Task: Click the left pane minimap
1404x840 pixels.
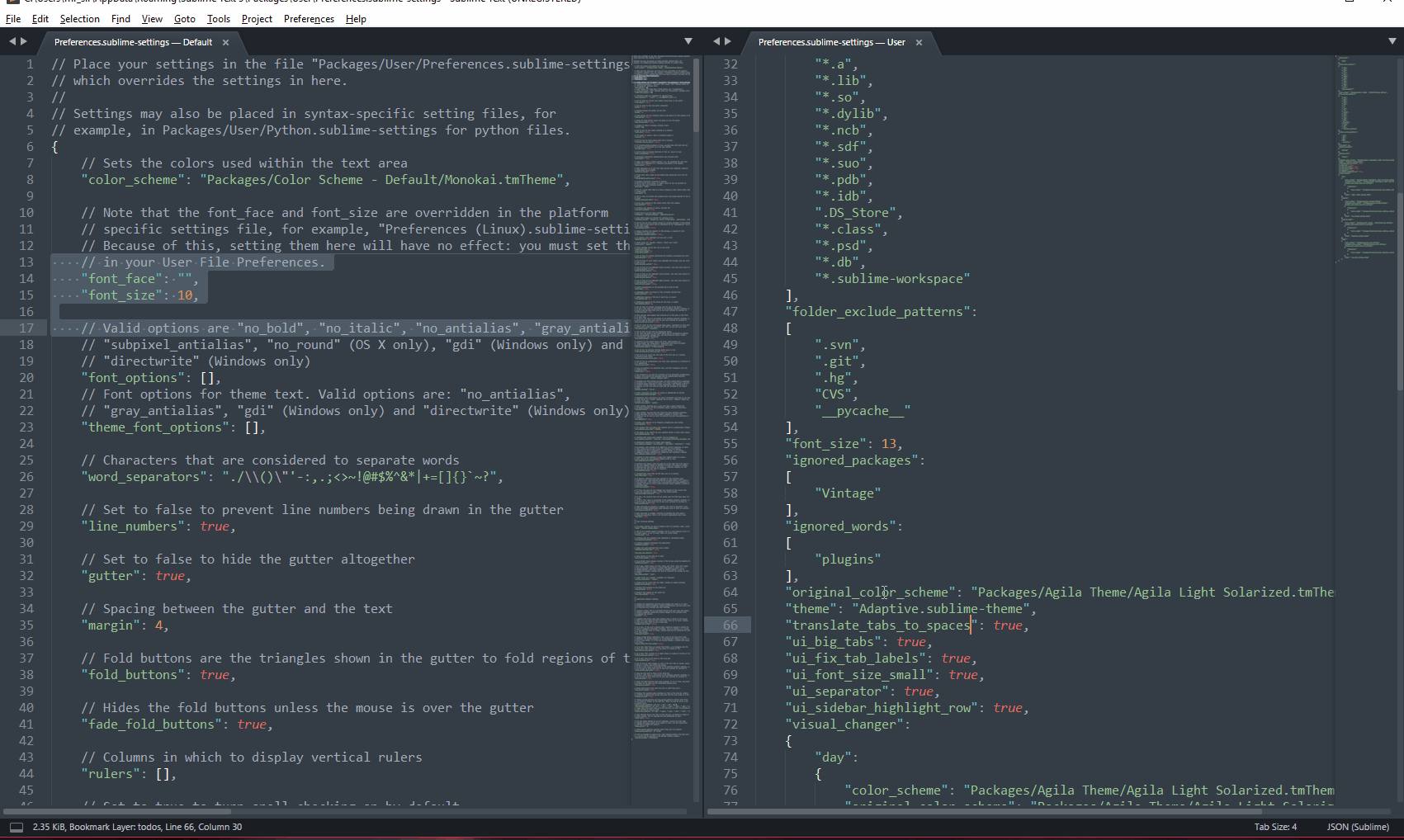Action: tap(662, 396)
